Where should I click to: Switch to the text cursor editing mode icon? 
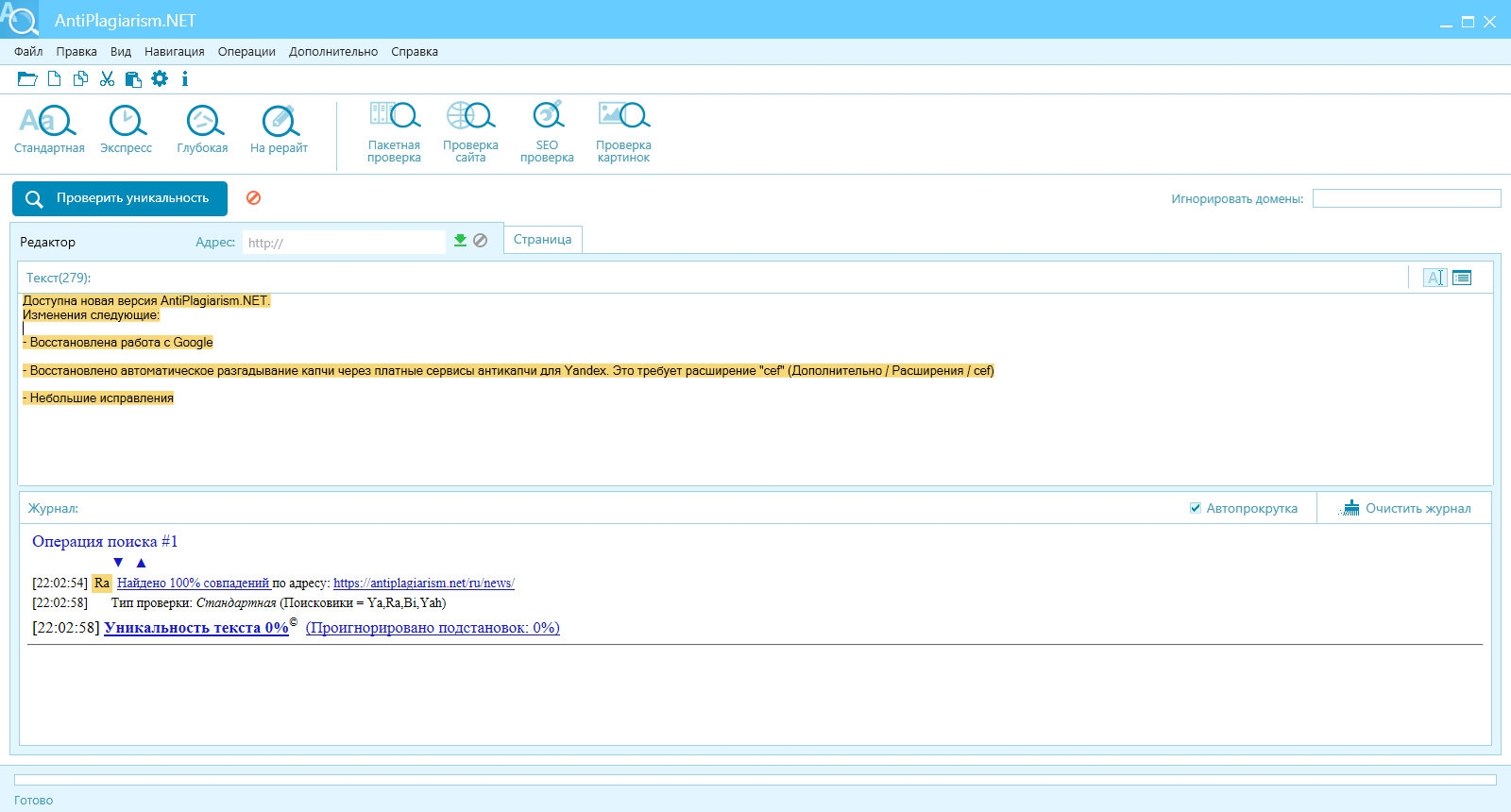[1435, 278]
